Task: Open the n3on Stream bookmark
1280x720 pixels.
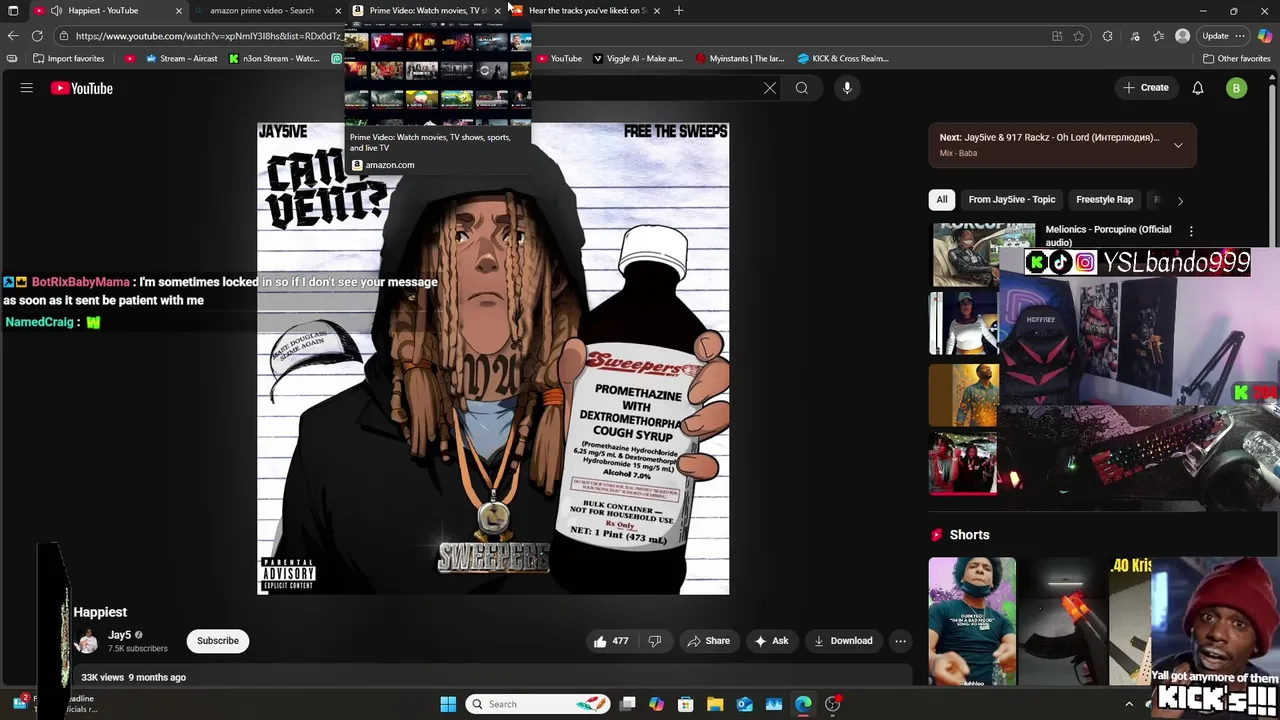Action: click(x=274, y=58)
